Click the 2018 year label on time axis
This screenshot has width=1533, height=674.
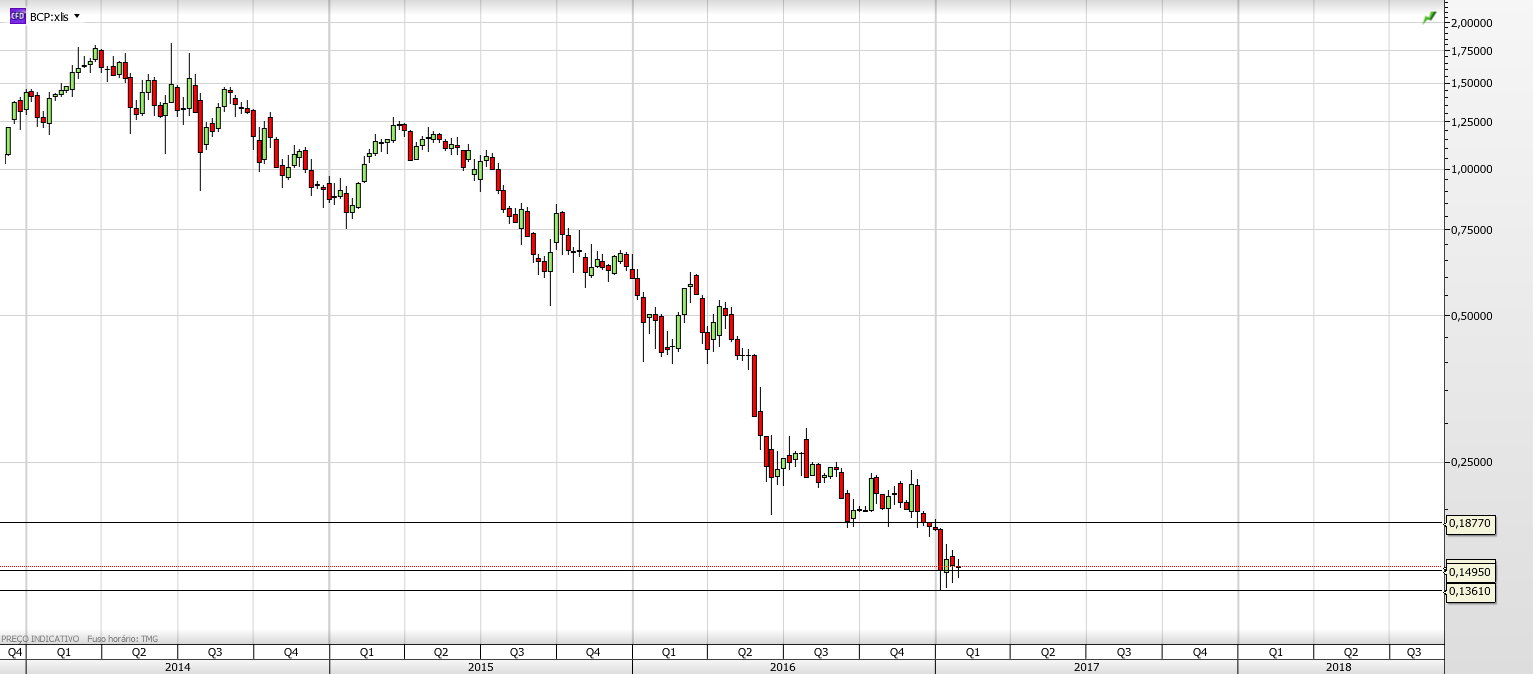[1338, 666]
